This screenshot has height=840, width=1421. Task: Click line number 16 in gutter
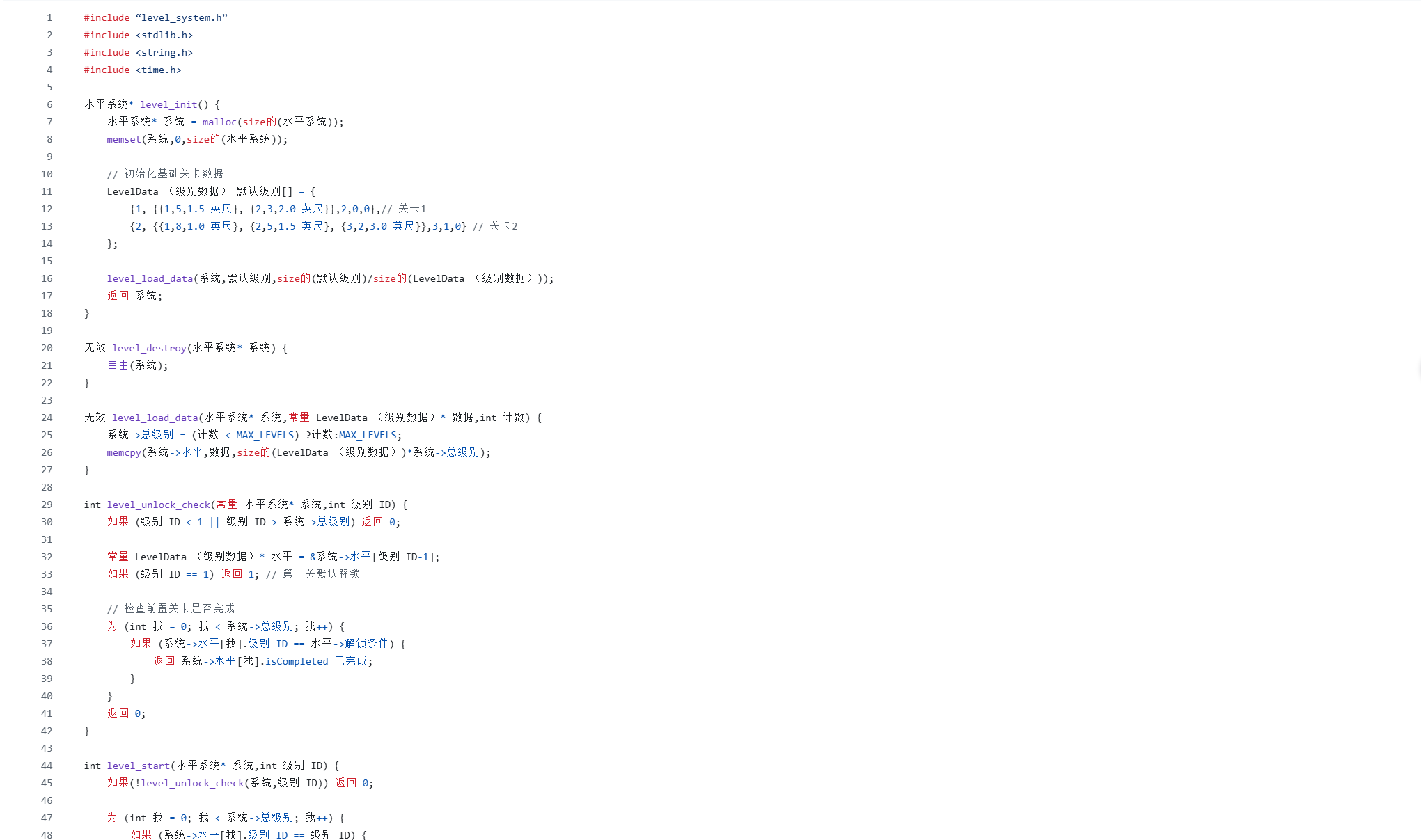pyautogui.click(x=47, y=278)
